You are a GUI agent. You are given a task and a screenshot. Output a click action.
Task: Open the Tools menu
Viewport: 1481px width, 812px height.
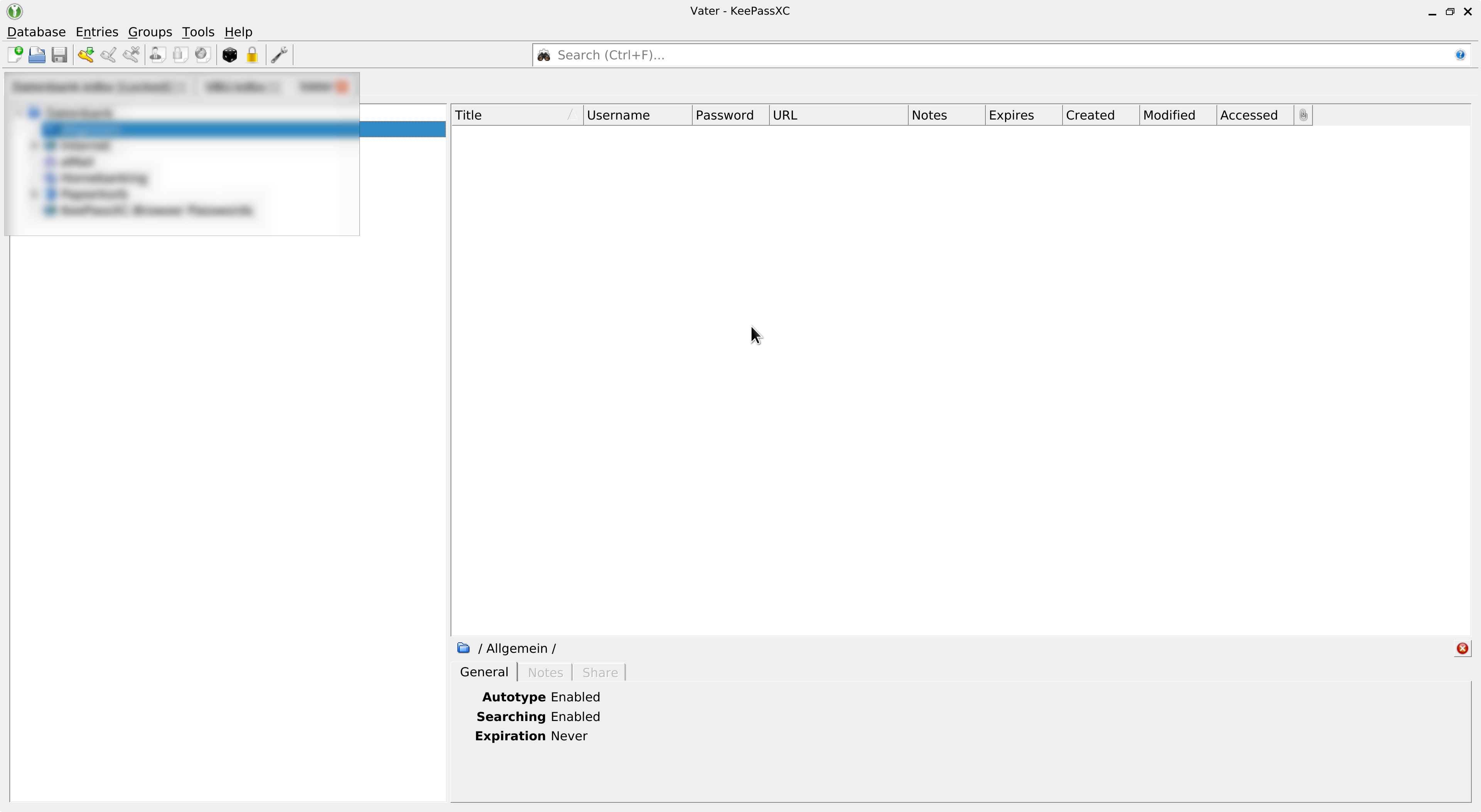click(198, 32)
